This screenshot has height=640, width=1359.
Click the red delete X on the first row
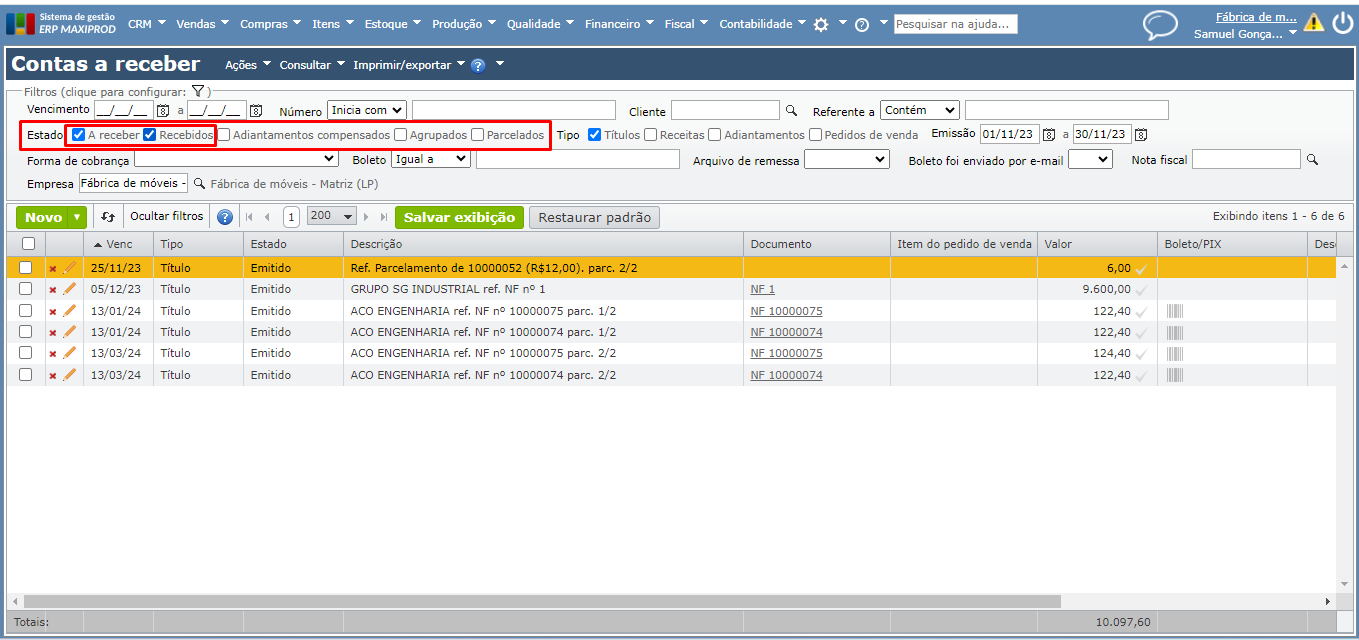click(53, 268)
